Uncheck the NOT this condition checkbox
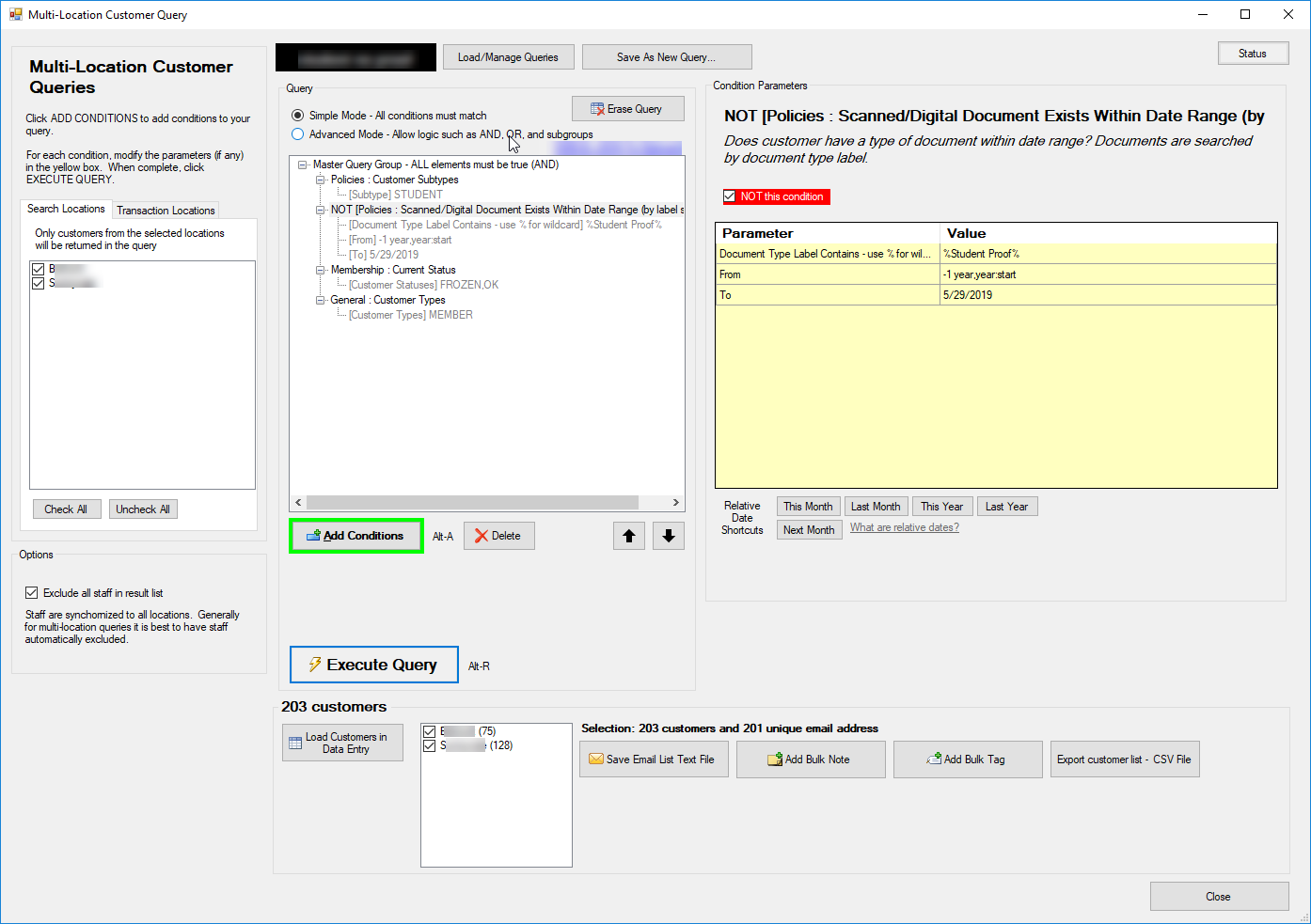The image size is (1311, 924). point(730,196)
